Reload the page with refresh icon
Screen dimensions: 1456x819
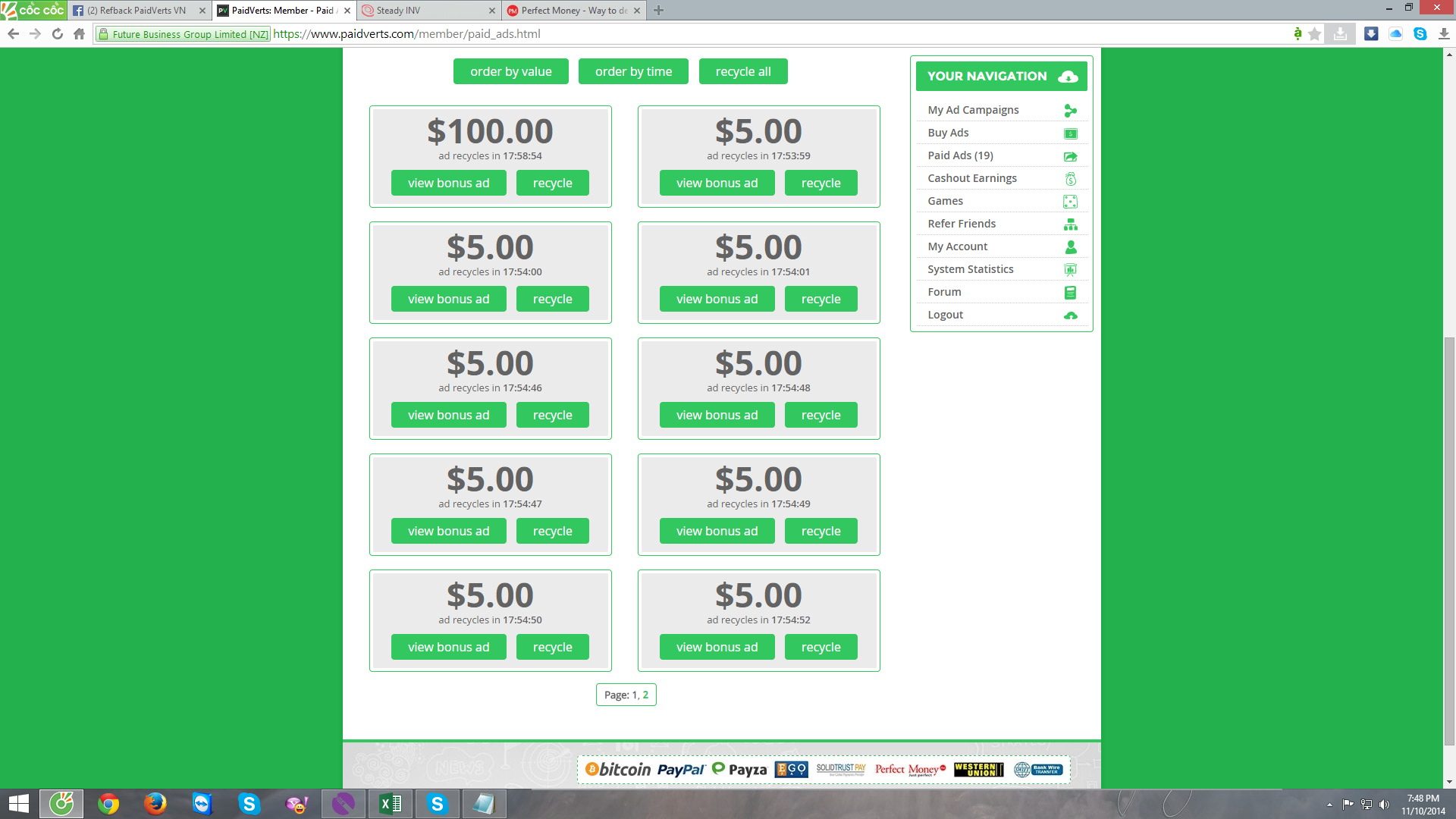click(x=57, y=34)
